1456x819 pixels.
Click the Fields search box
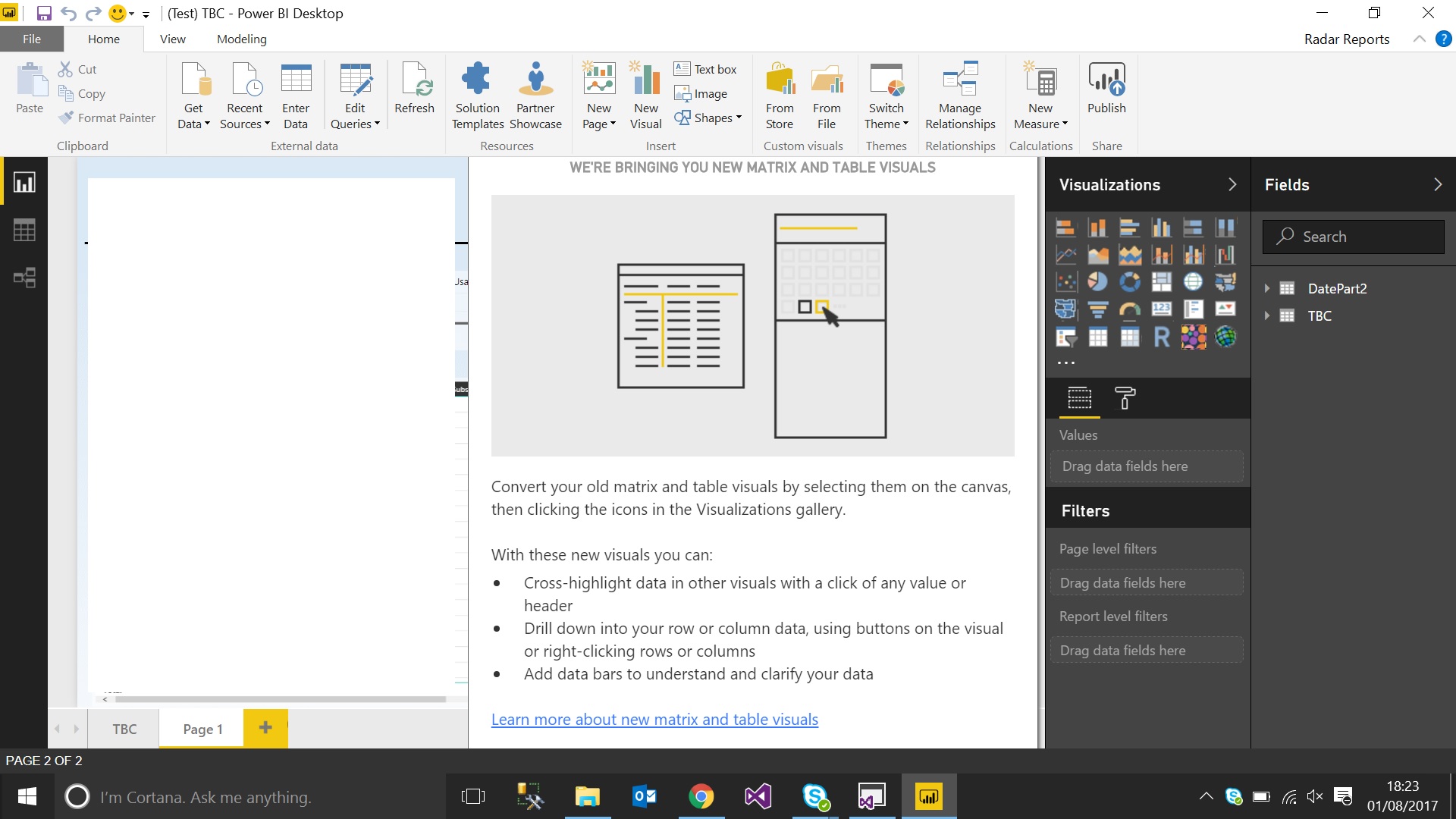pos(1354,237)
